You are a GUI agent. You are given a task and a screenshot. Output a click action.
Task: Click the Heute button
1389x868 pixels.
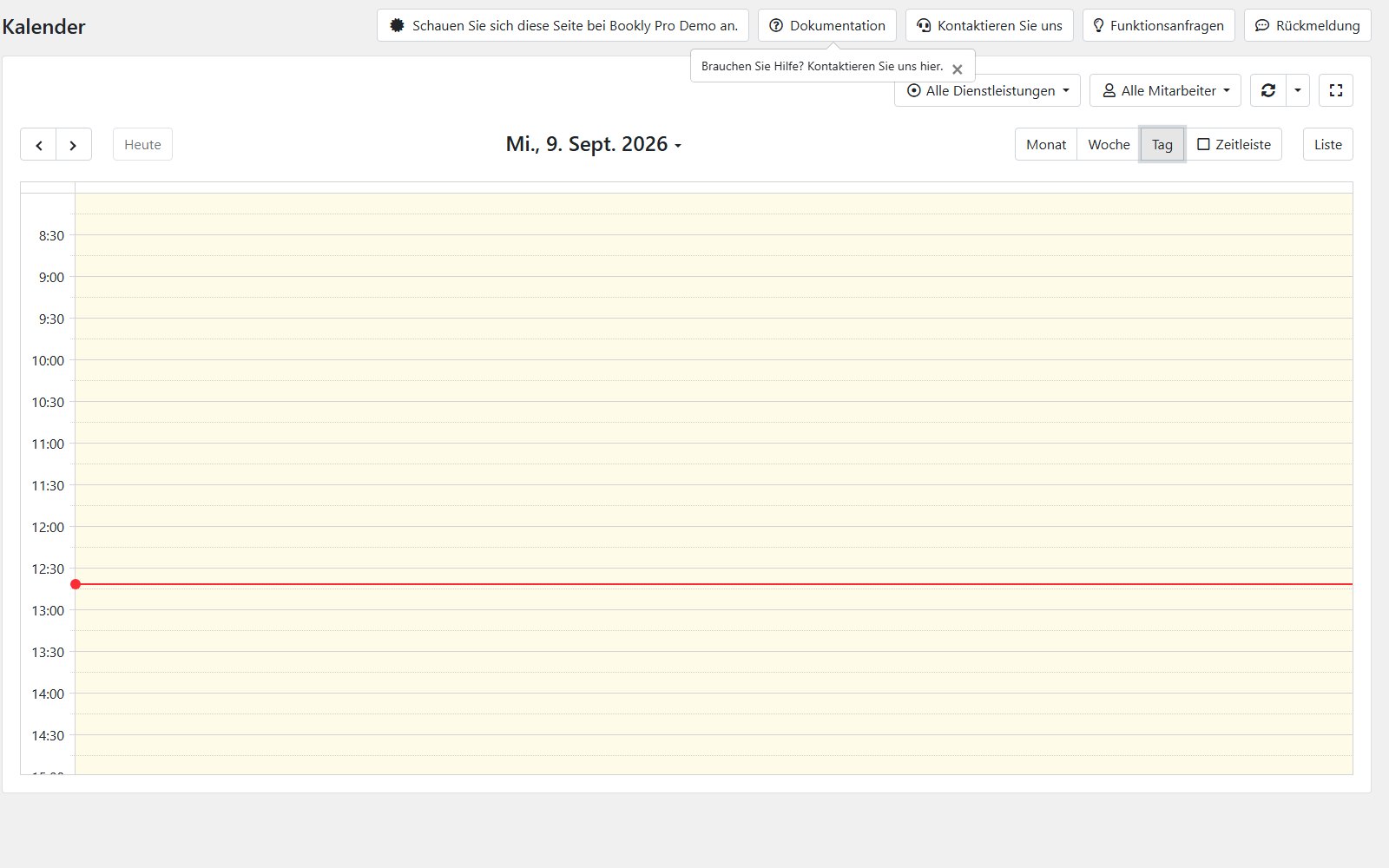pos(142,145)
